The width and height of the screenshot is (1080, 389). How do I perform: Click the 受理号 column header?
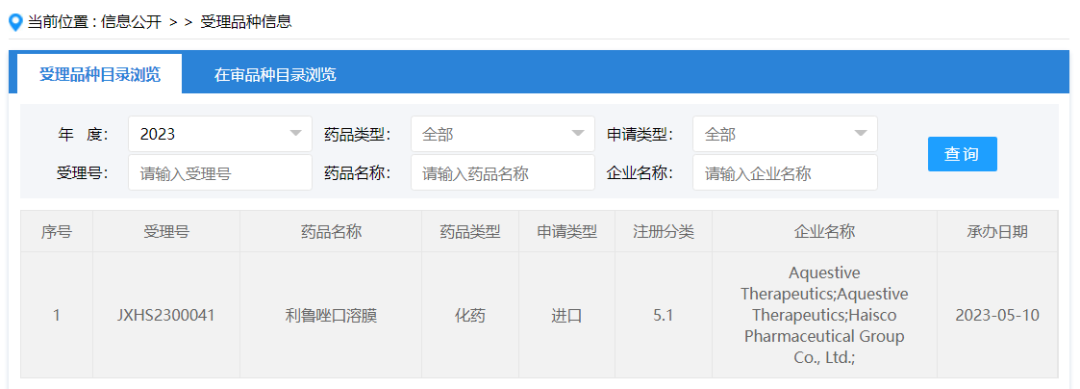coord(166,232)
